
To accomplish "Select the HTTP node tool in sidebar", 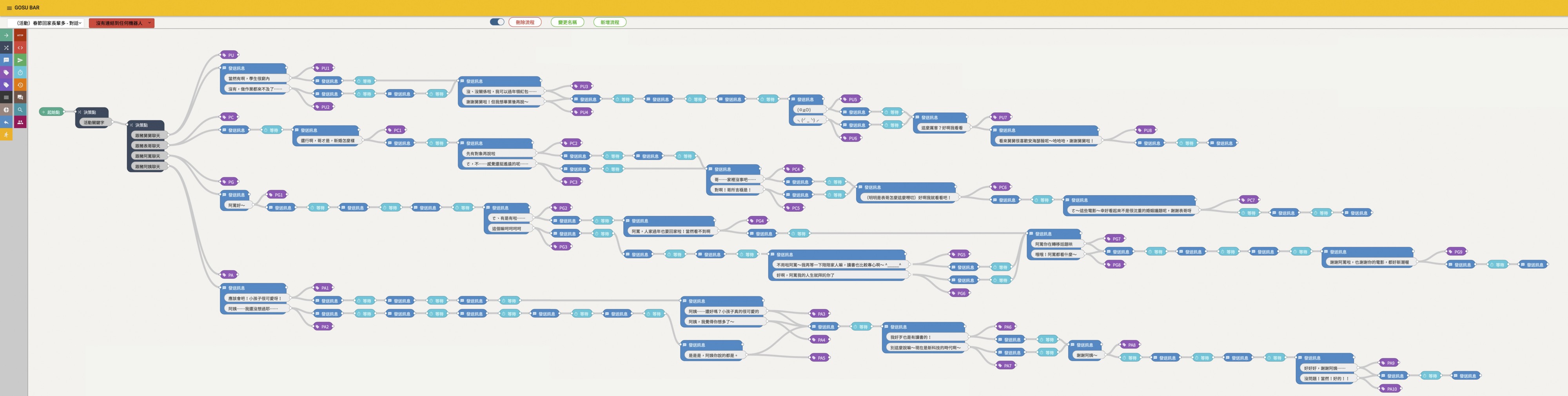I will pos(20,35).
